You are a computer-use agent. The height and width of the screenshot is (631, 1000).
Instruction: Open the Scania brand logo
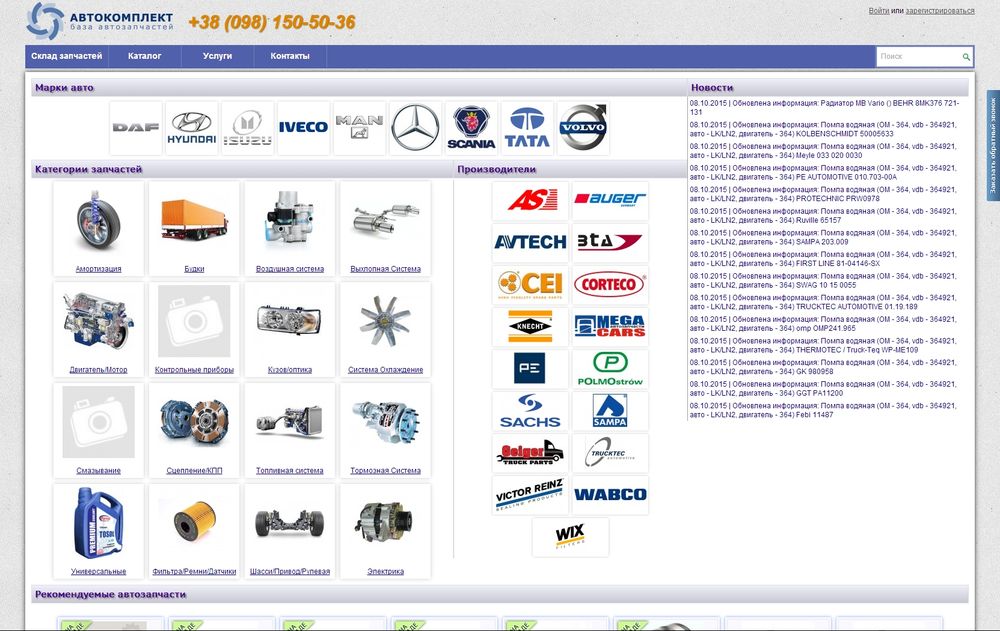coord(471,128)
